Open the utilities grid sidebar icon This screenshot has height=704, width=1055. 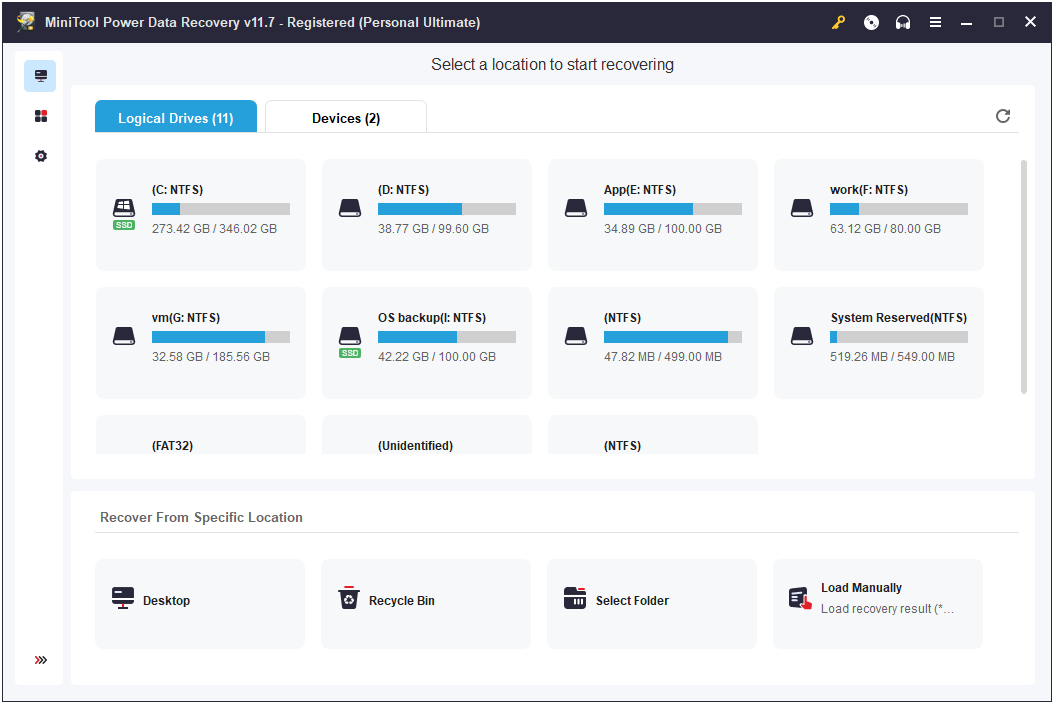pyautogui.click(x=40, y=116)
